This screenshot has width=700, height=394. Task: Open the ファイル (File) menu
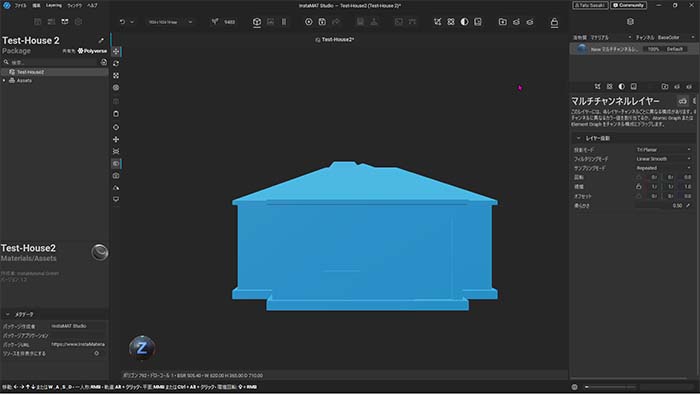click(21, 6)
